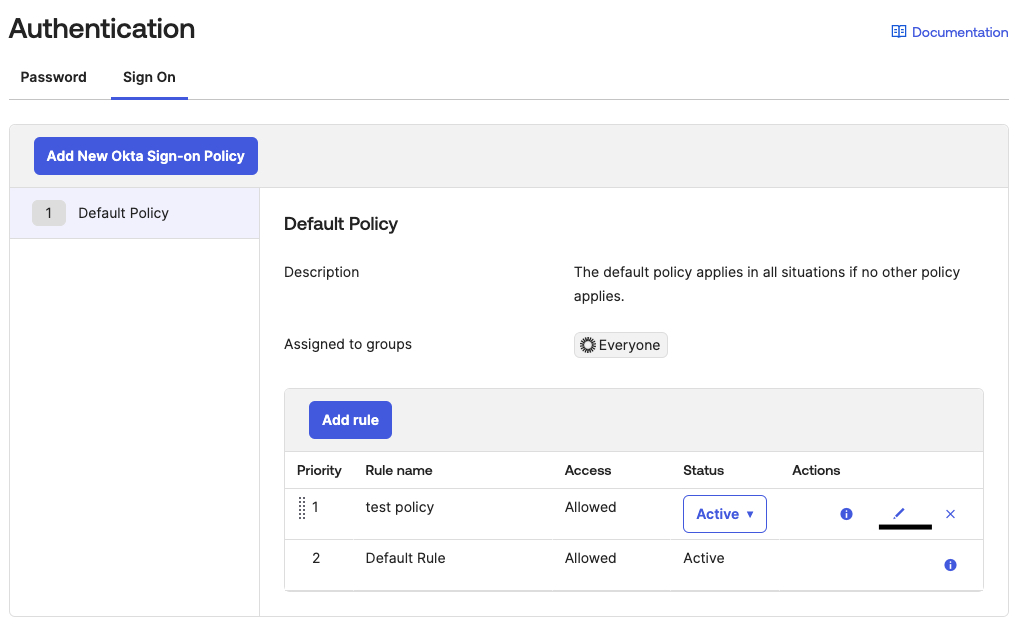Switch to the Password tab

pos(54,77)
